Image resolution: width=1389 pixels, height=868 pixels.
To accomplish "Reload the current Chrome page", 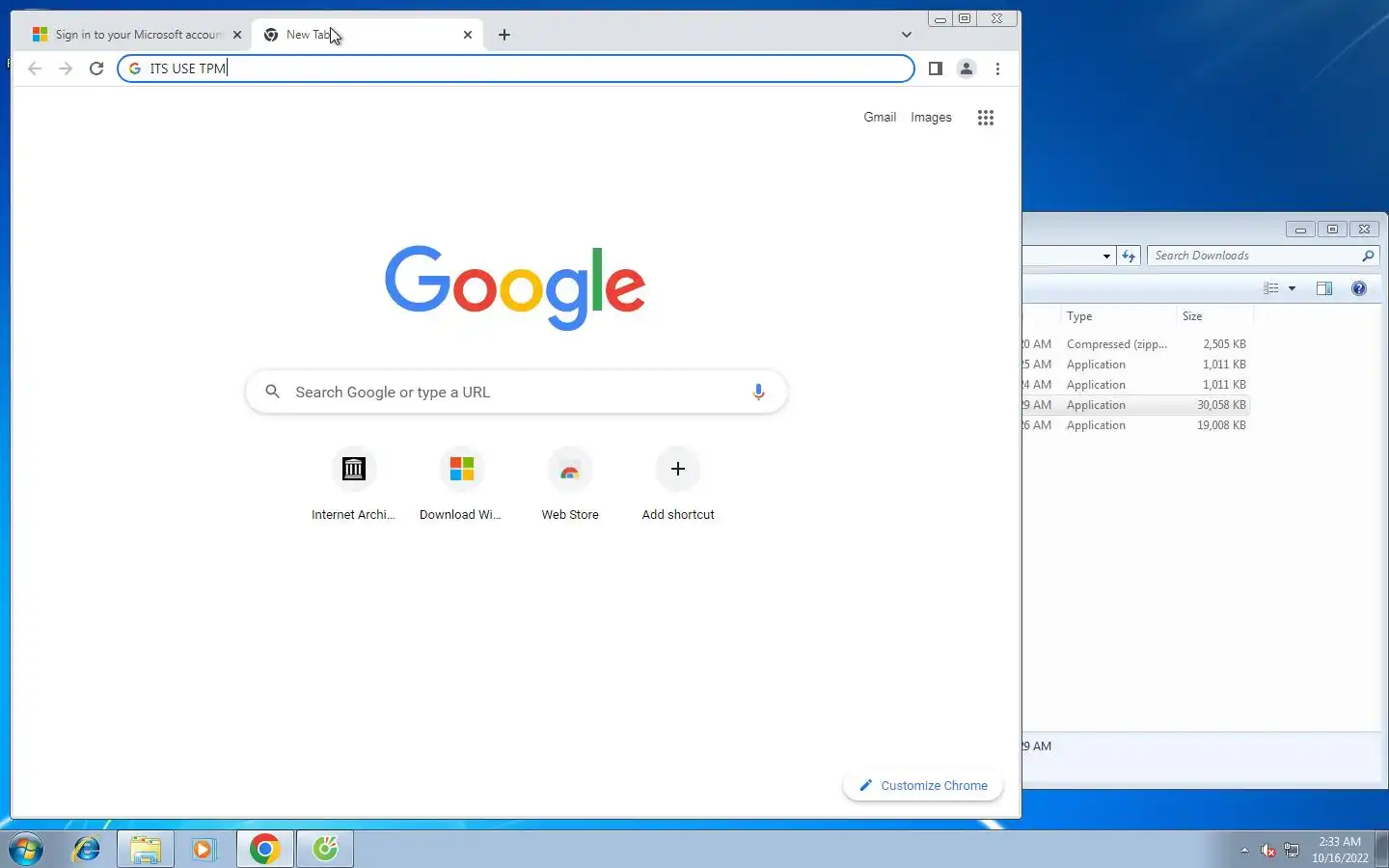I will tap(96, 68).
